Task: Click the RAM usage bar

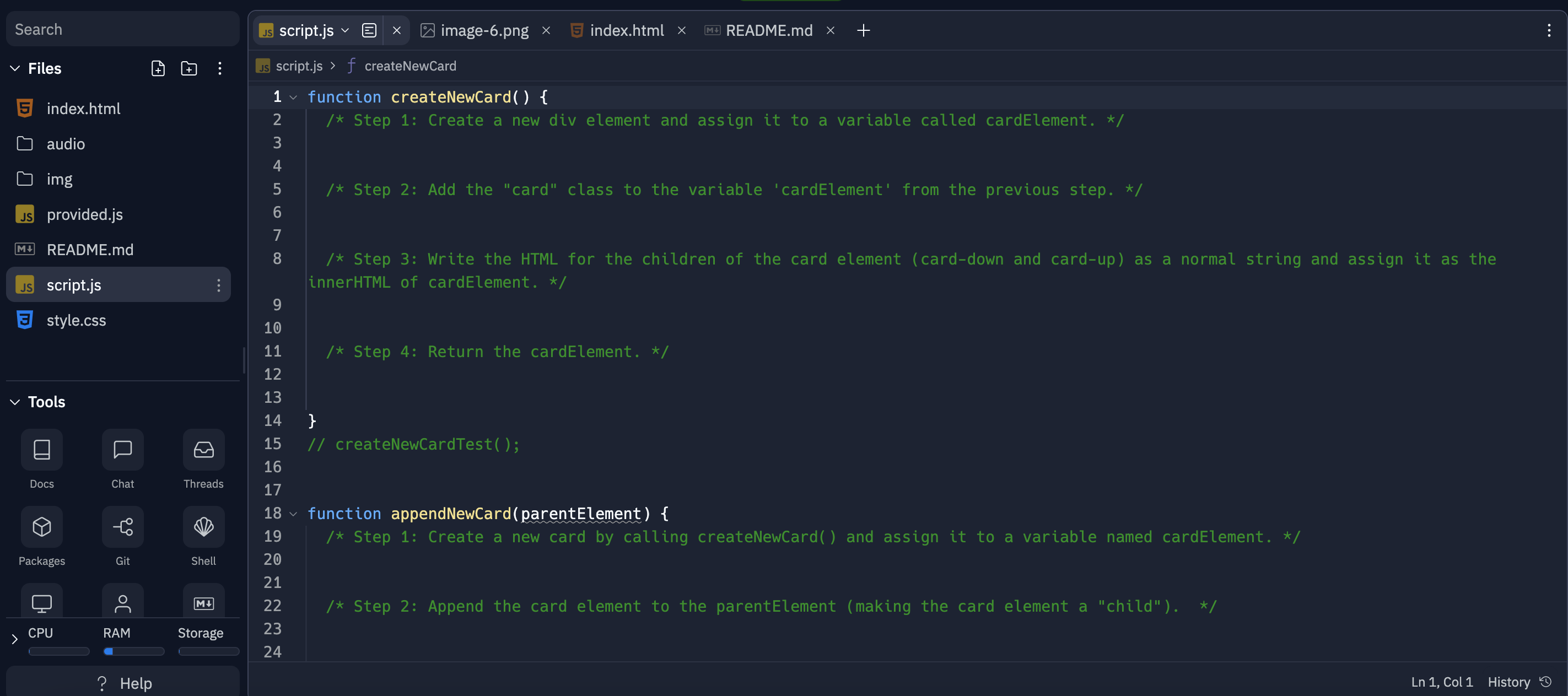Action: [133, 651]
